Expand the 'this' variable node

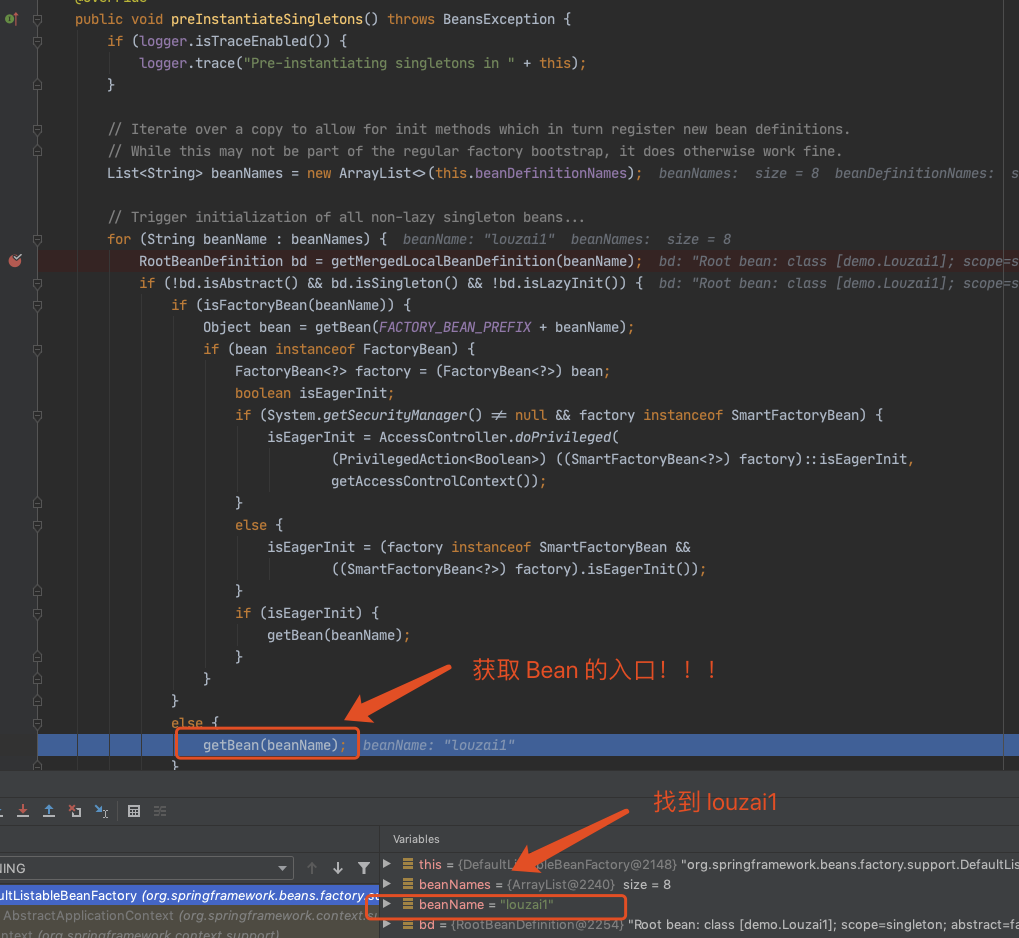(x=388, y=864)
